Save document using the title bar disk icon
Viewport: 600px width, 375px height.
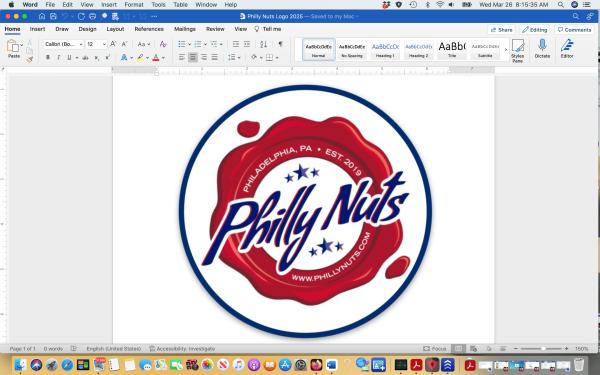click(x=53, y=16)
